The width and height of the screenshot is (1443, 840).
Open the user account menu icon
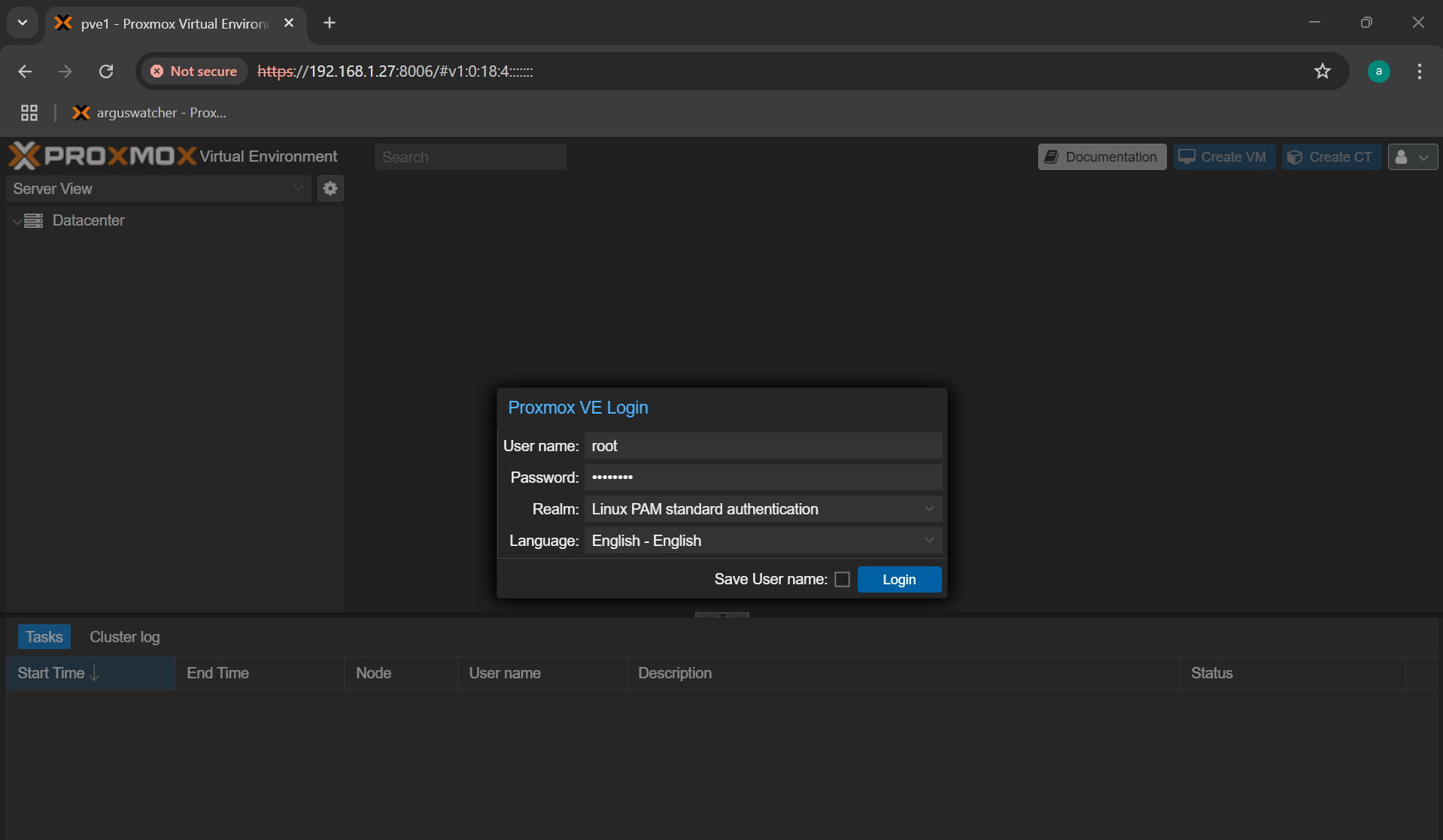(x=1412, y=157)
